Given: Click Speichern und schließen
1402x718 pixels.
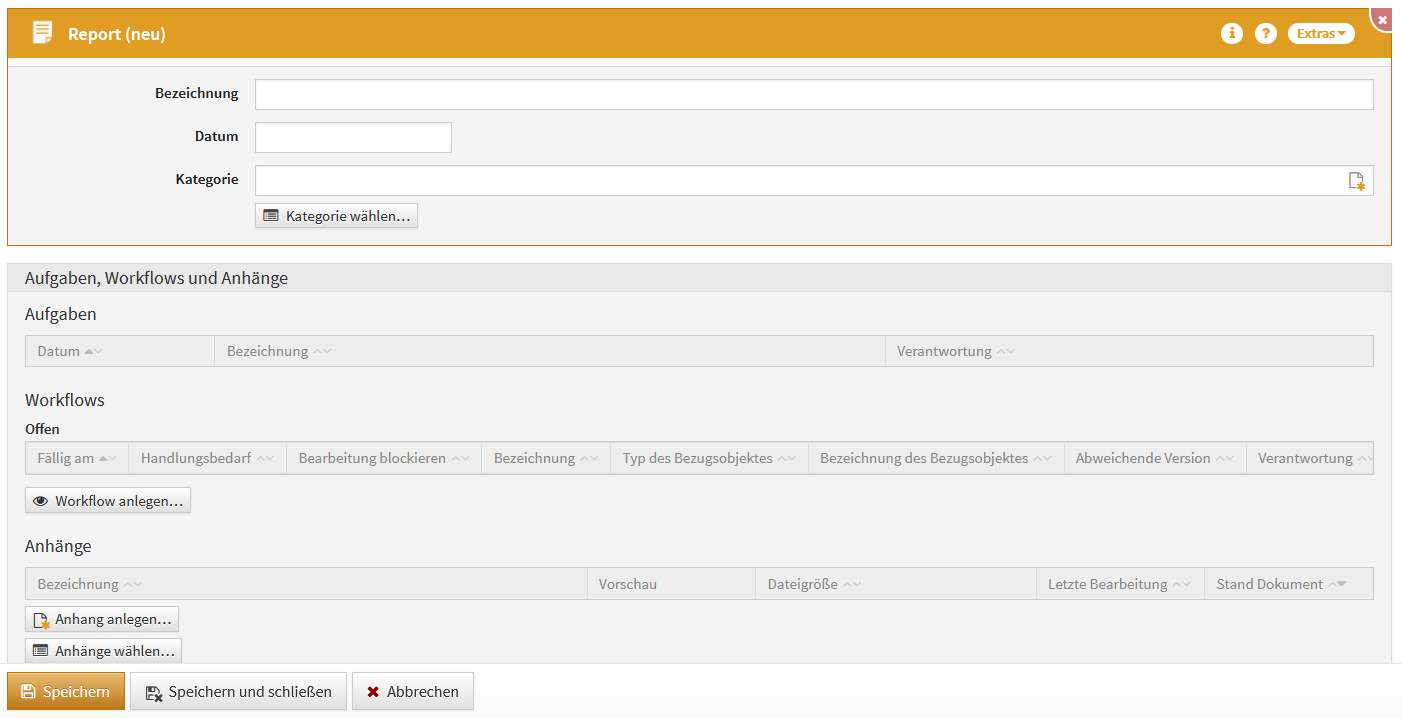Looking at the screenshot, I should pos(238,692).
